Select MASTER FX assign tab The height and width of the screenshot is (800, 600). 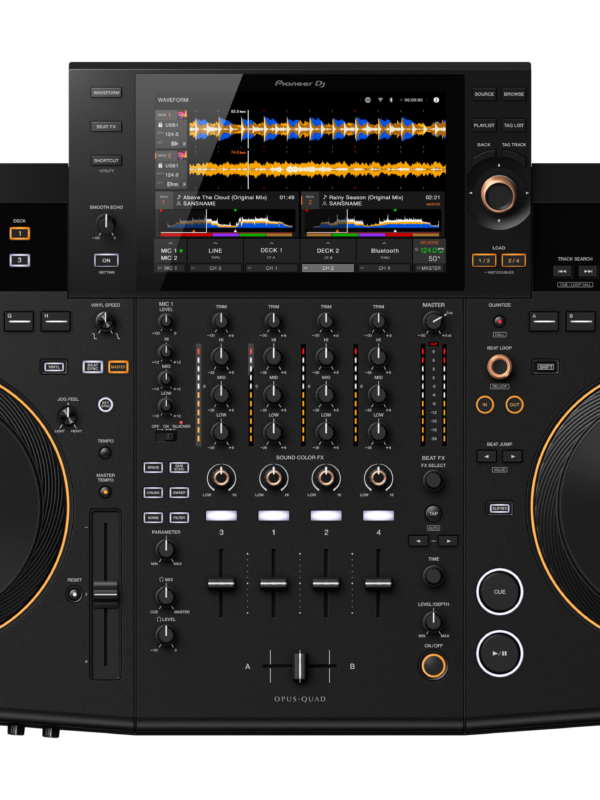point(430,268)
